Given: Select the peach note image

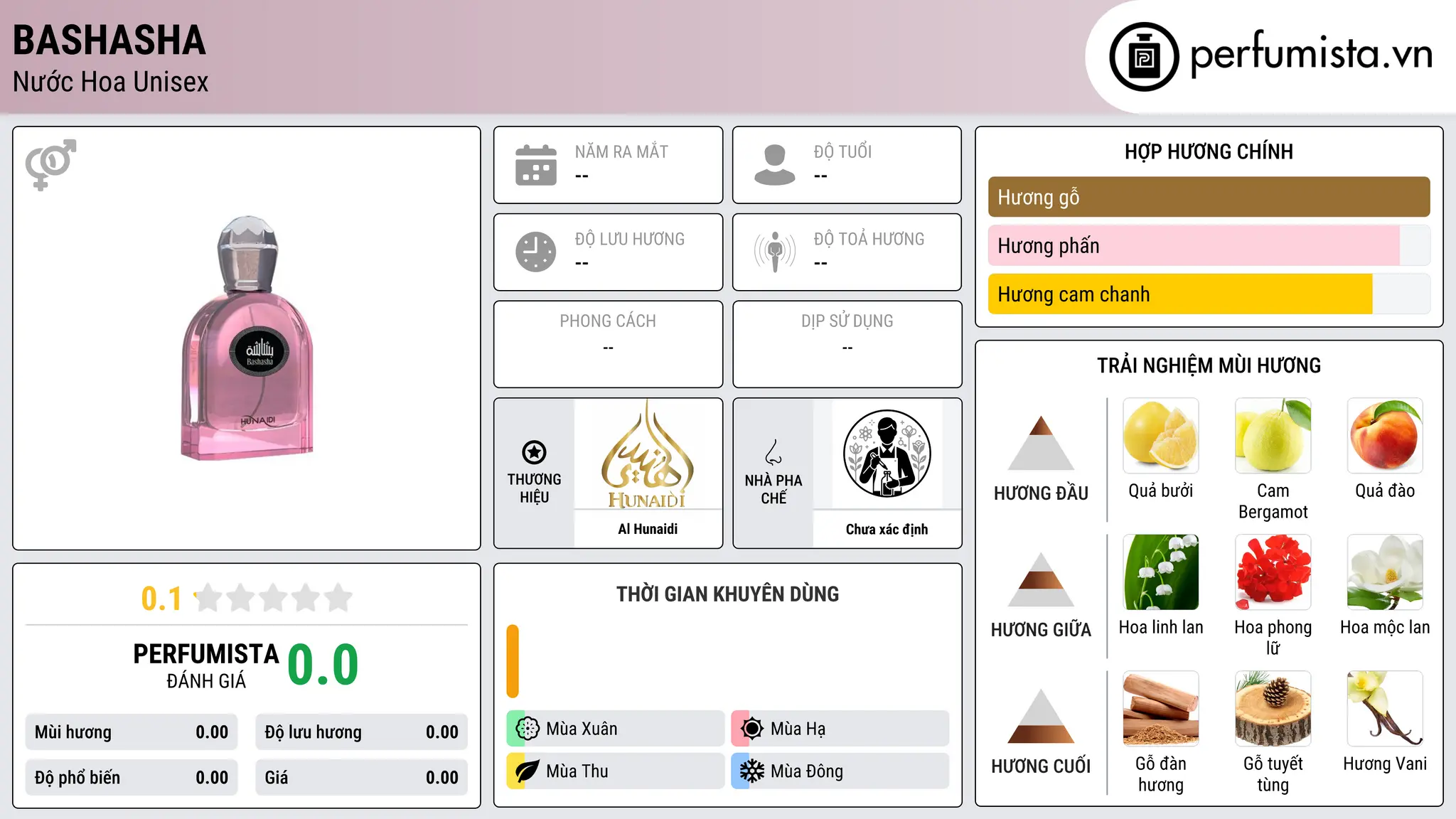Looking at the screenshot, I should [x=1385, y=436].
